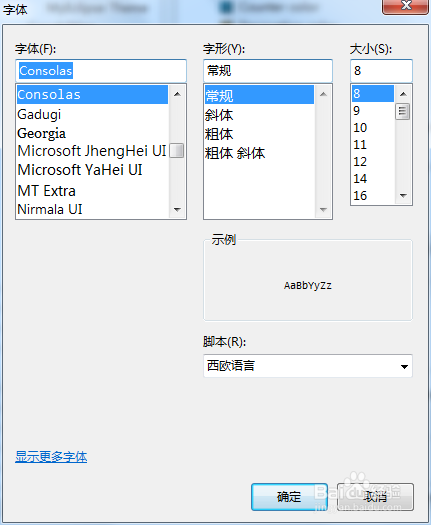Click down arrow of size list scrollbar
This screenshot has height=525, width=431.
click(x=403, y=196)
